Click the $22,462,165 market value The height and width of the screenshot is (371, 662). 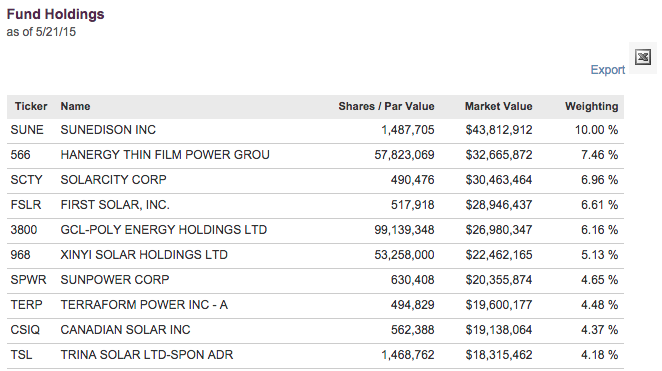(499, 255)
